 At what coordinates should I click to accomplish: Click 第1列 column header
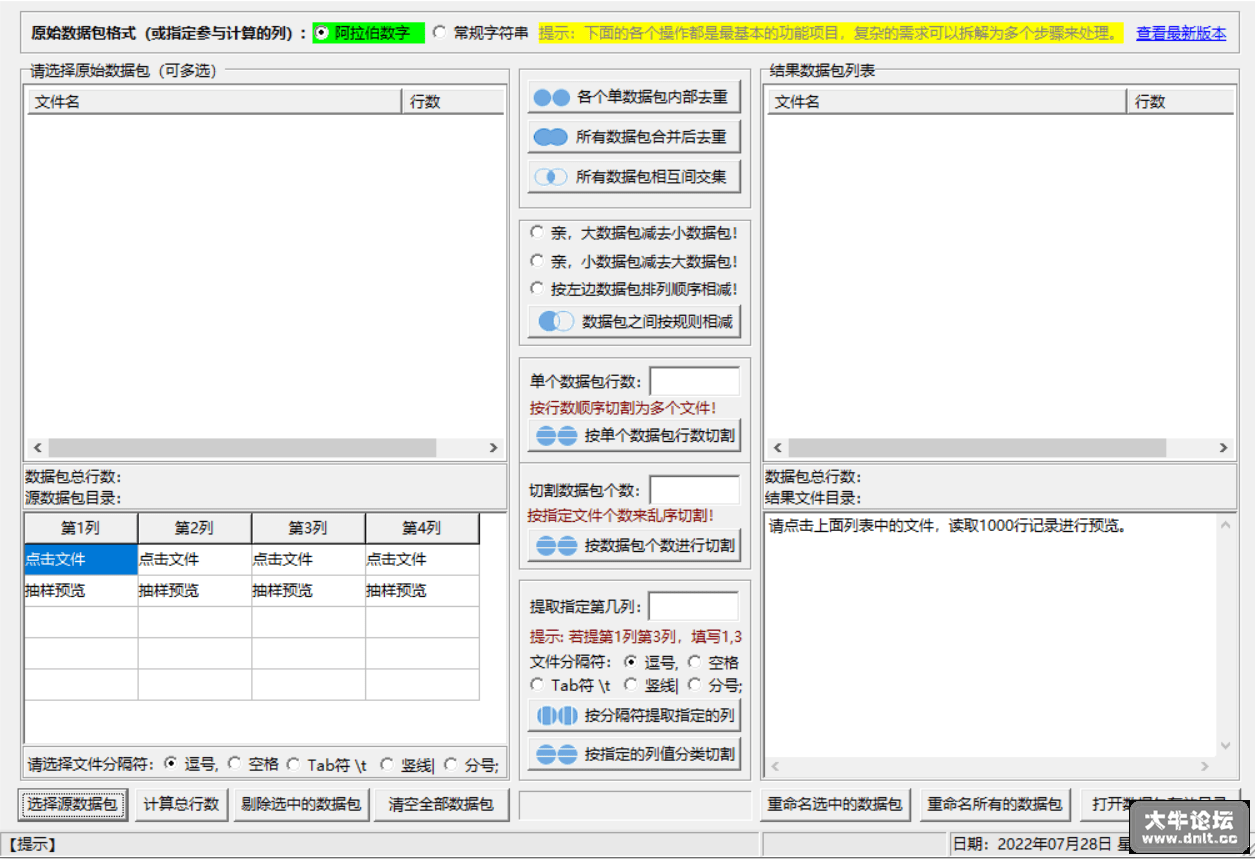81,528
